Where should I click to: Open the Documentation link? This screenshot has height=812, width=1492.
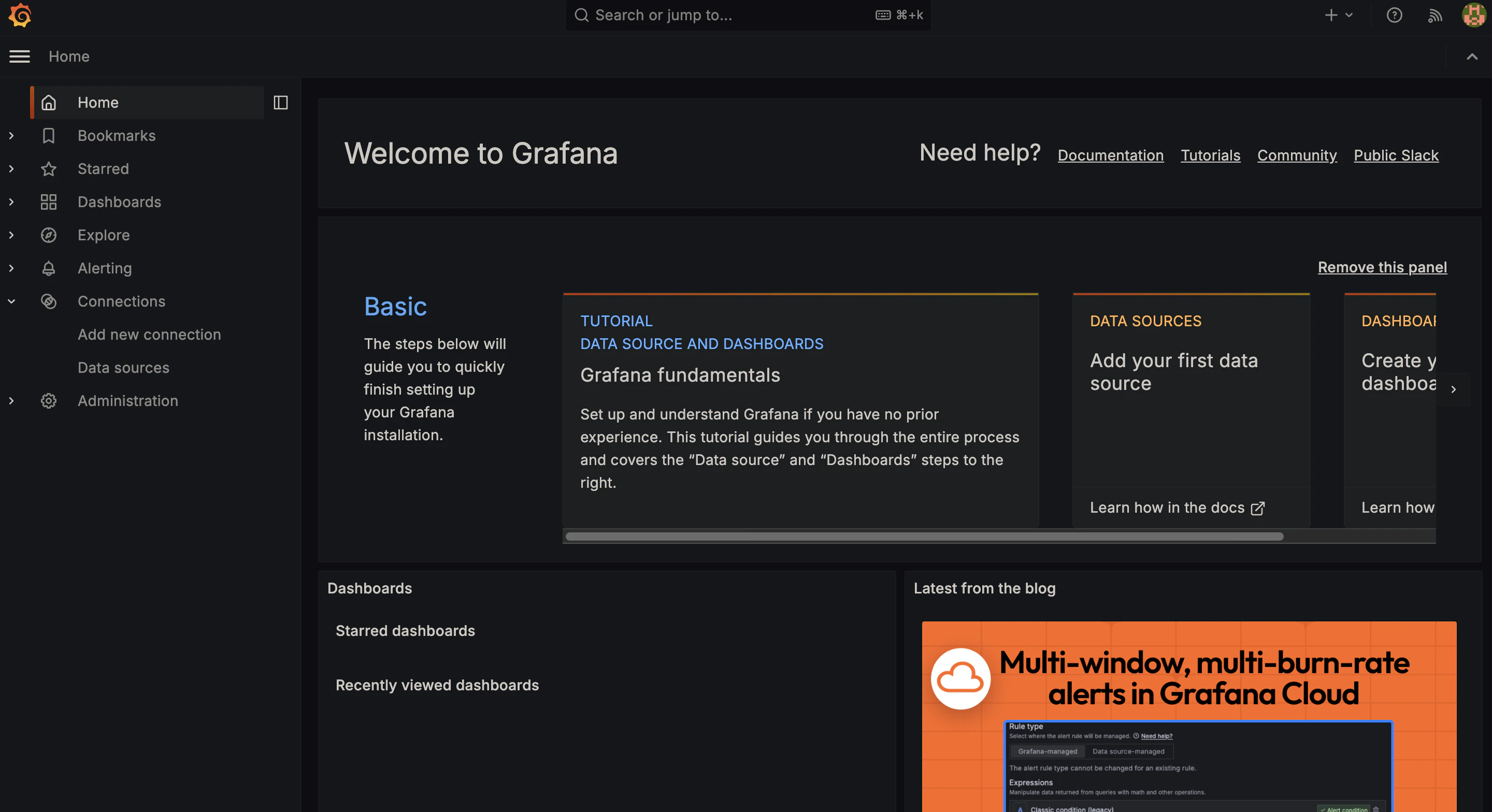pyautogui.click(x=1110, y=155)
